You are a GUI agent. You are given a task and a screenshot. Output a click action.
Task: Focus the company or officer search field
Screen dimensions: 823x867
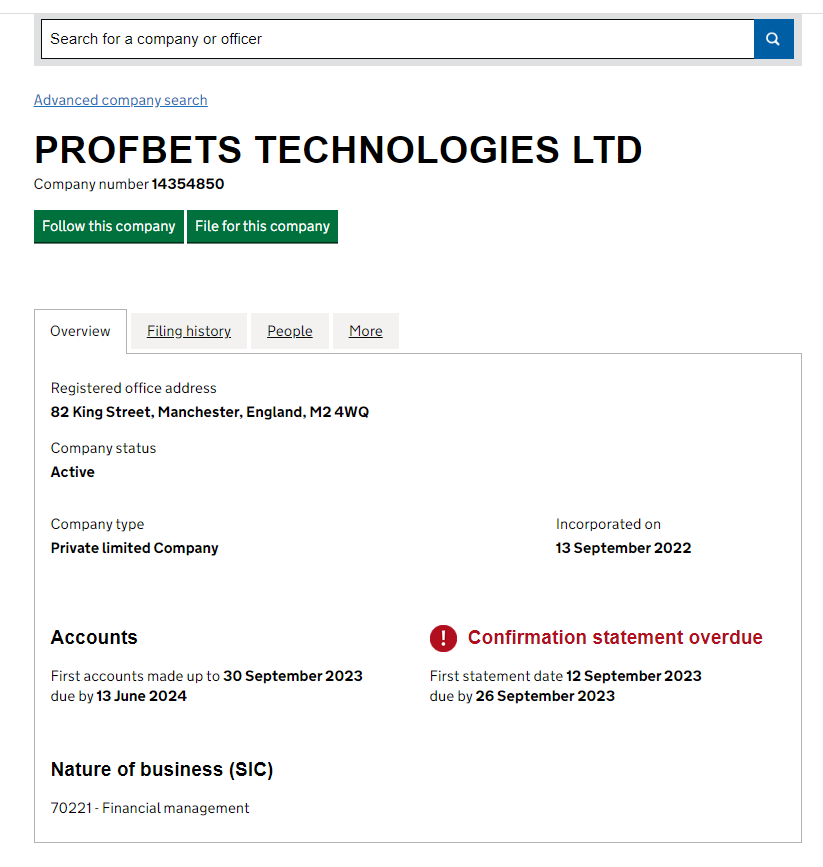(397, 39)
